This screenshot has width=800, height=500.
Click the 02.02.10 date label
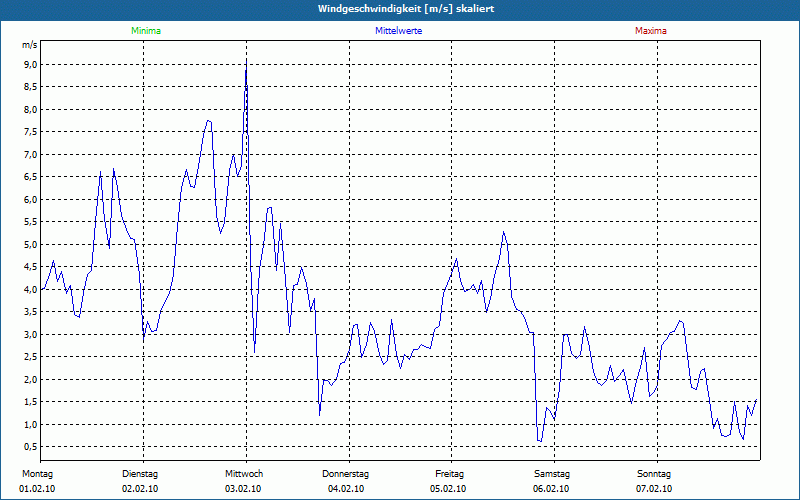[140, 489]
